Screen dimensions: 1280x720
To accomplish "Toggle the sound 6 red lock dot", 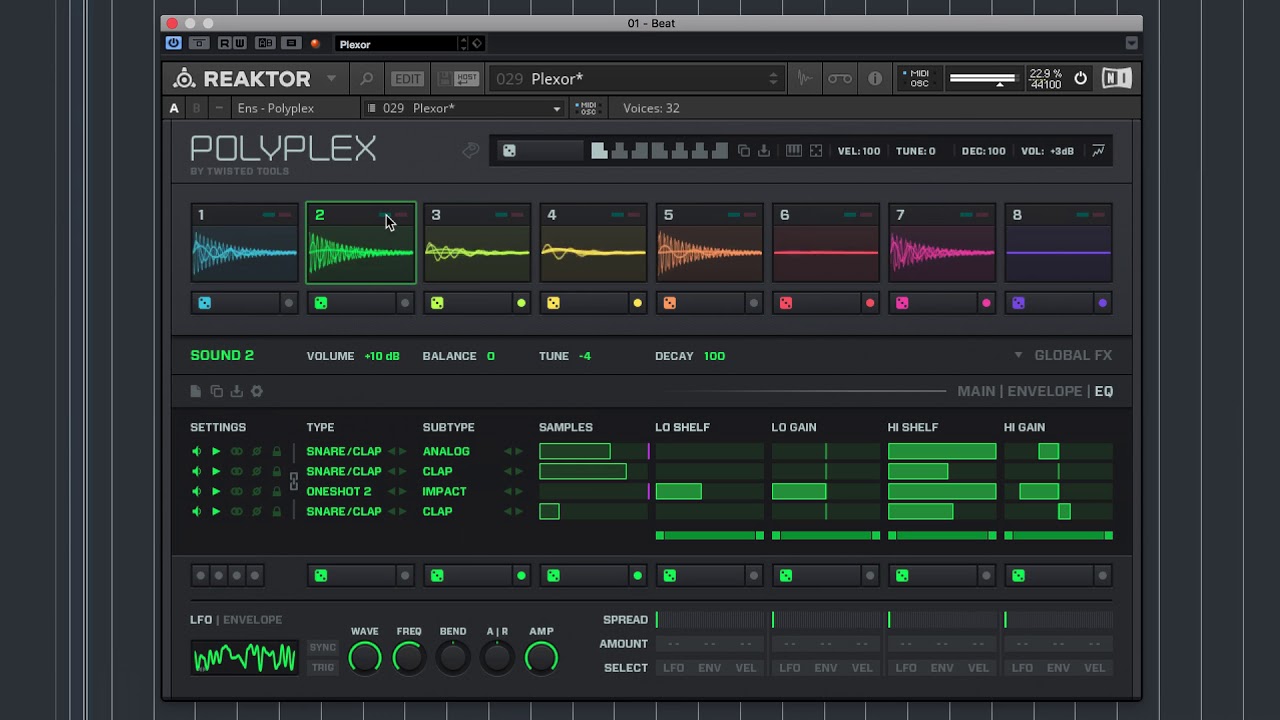I will [870, 303].
